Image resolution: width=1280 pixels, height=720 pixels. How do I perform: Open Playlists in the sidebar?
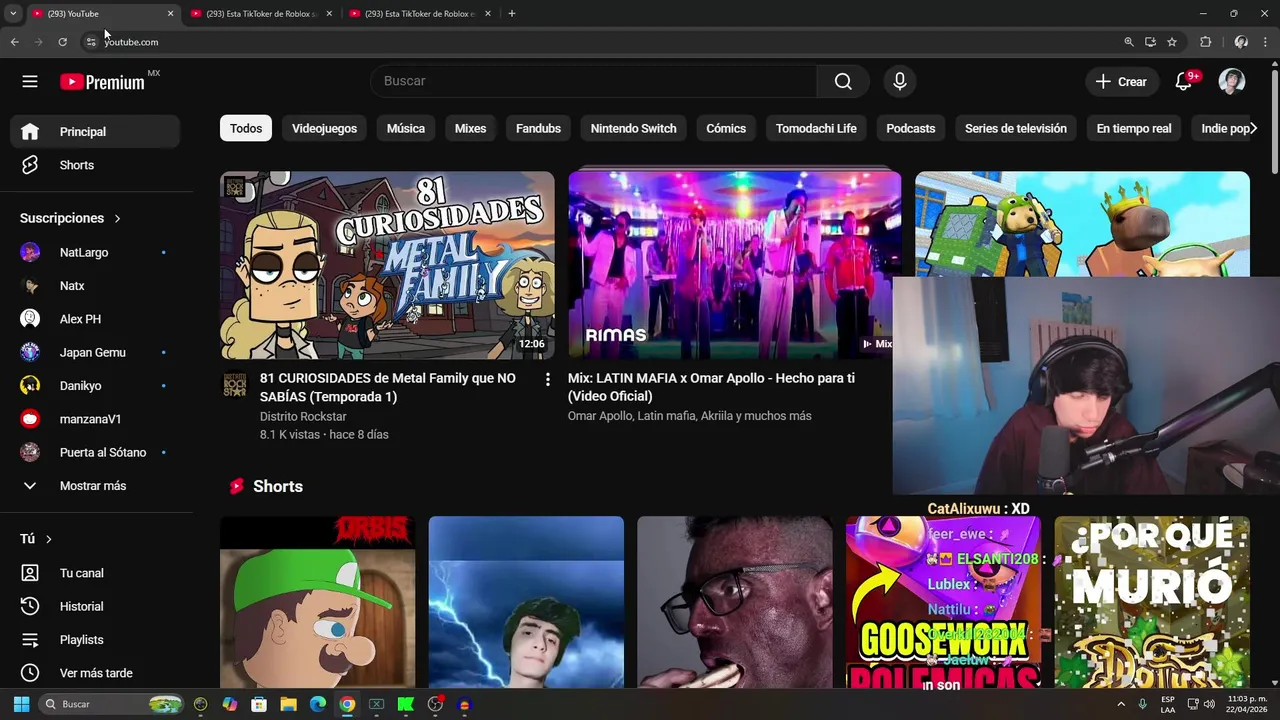tap(95, 640)
